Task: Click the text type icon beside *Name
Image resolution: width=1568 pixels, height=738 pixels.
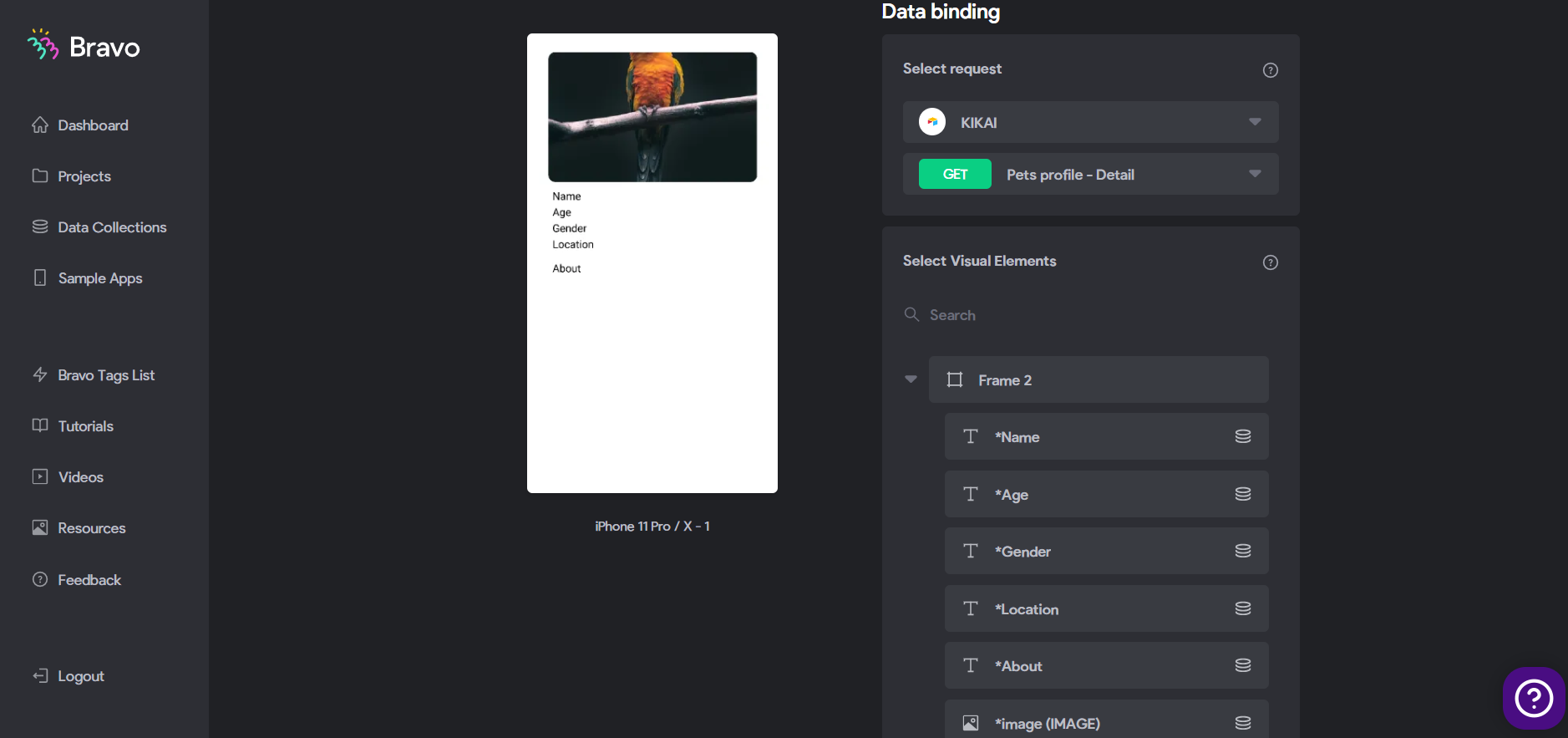Action: pyautogui.click(x=970, y=436)
